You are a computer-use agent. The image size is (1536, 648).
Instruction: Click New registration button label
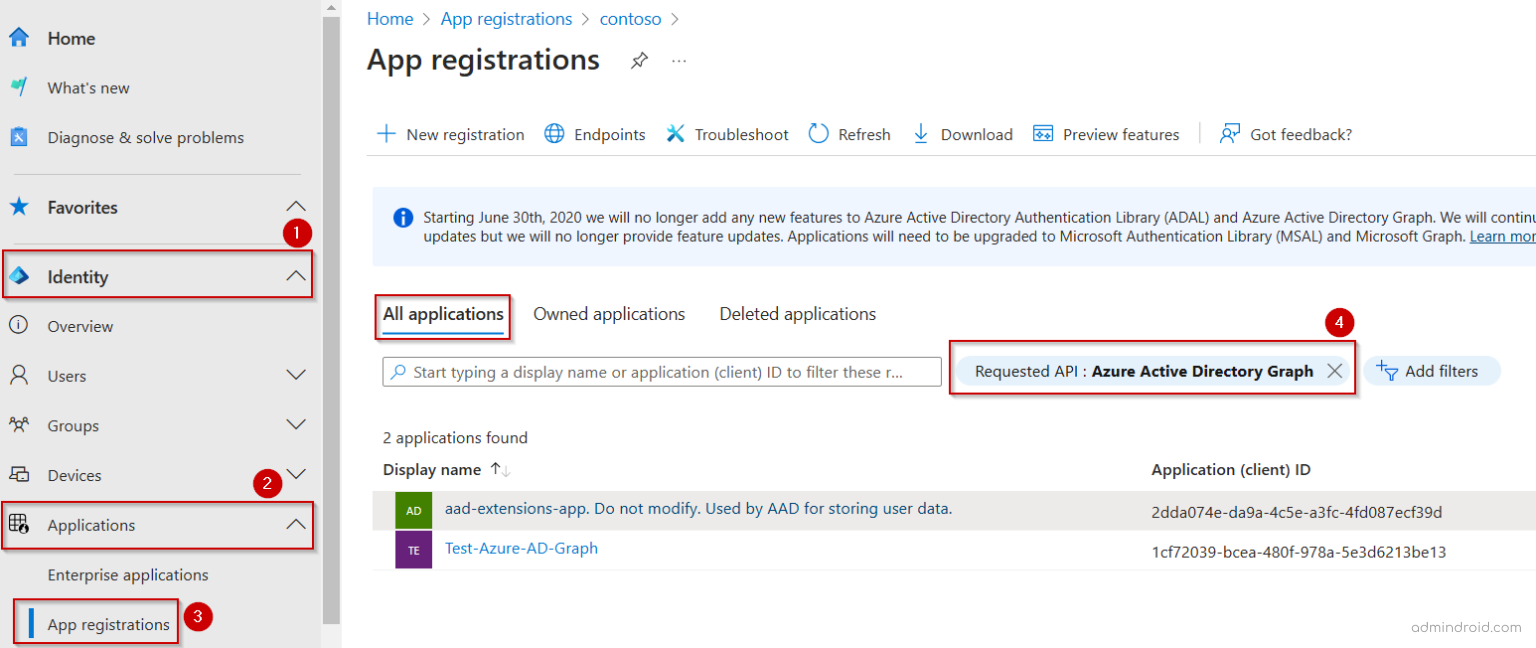point(465,134)
